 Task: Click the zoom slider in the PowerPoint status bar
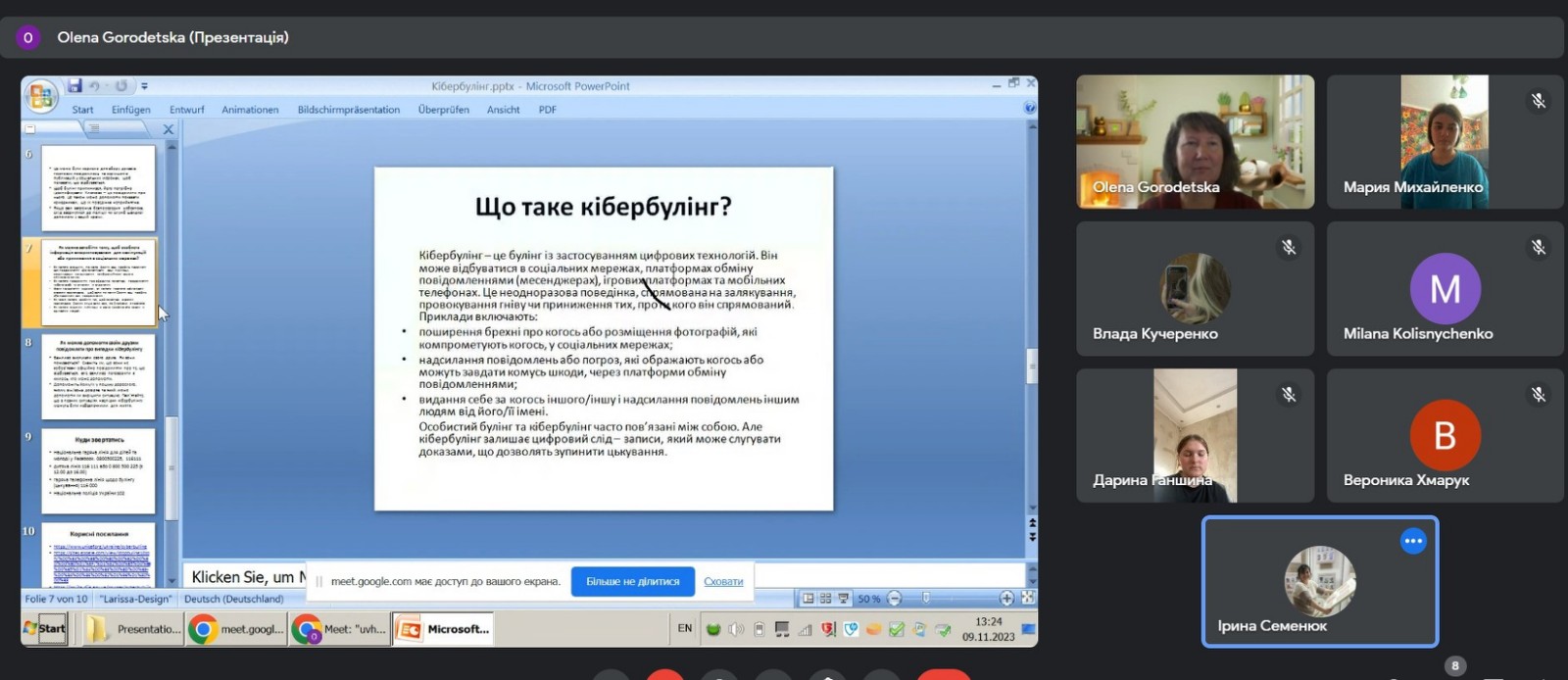click(x=927, y=598)
